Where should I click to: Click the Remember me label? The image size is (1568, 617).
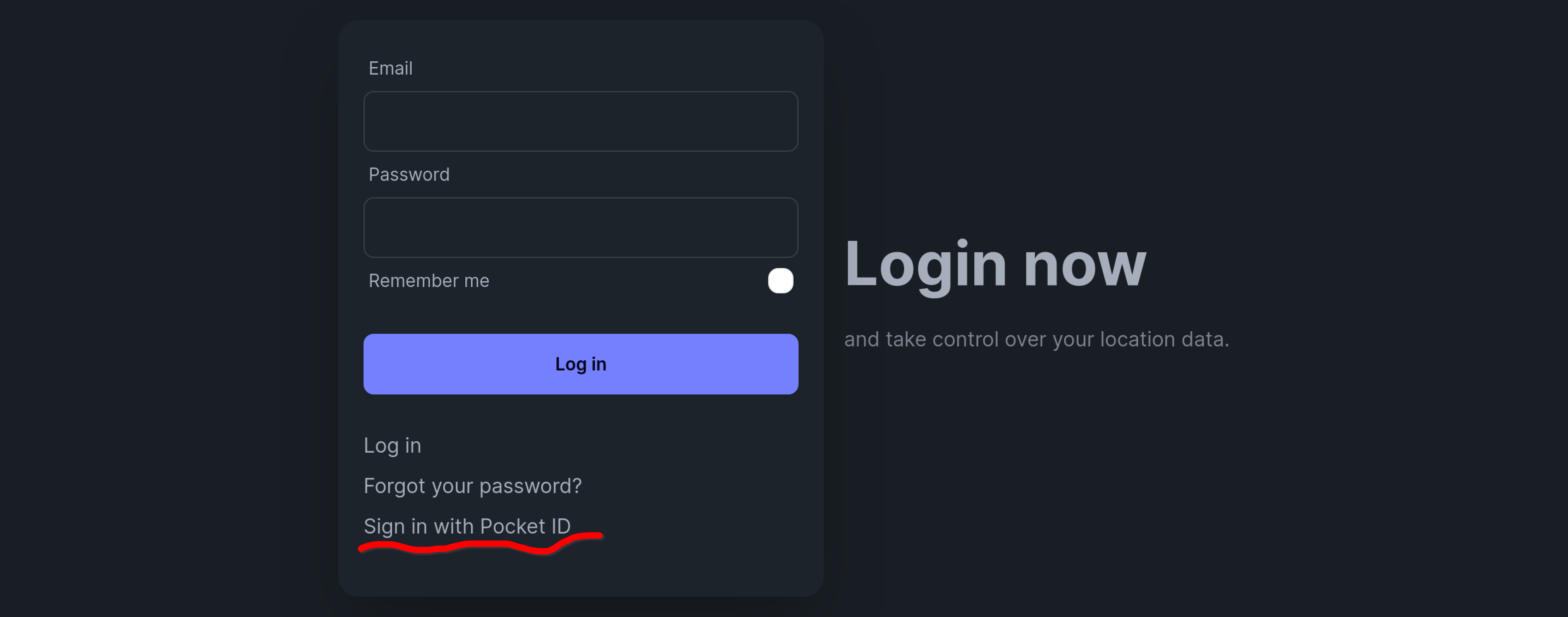pyautogui.click(x=429, y=280)
